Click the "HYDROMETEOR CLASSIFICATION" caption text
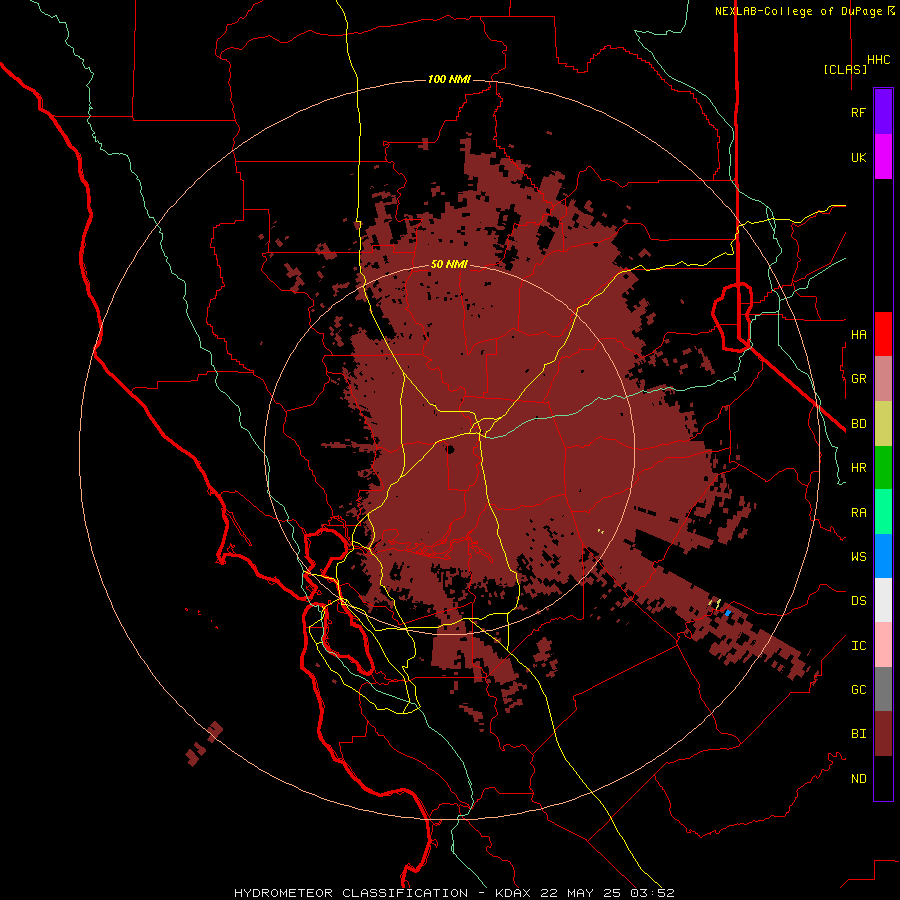Viewport: 900px width, 900px height. (x=351, y=893)
